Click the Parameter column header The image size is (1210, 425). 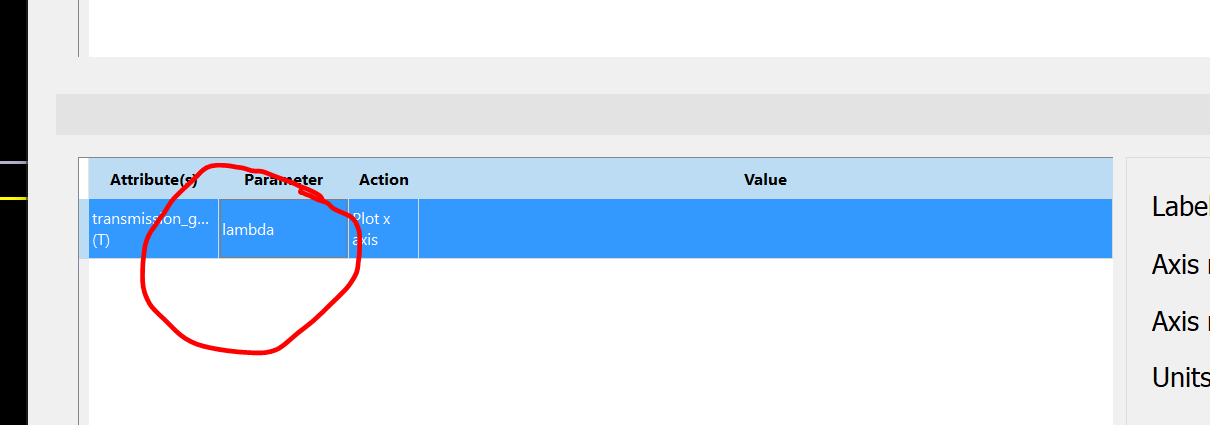point(283,180)
